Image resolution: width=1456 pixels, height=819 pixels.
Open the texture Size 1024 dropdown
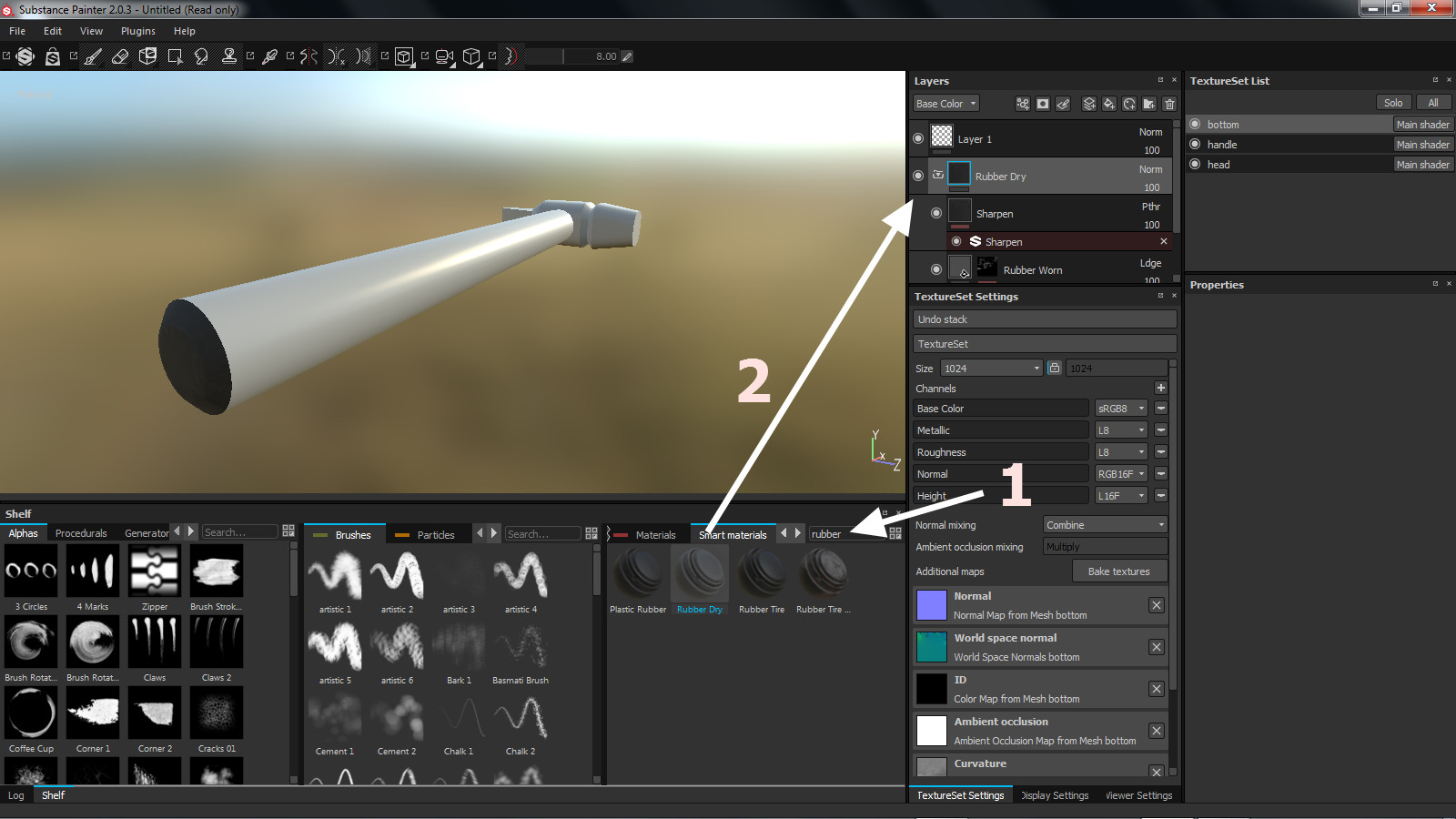pyautogui.click(x=991, y=369)
